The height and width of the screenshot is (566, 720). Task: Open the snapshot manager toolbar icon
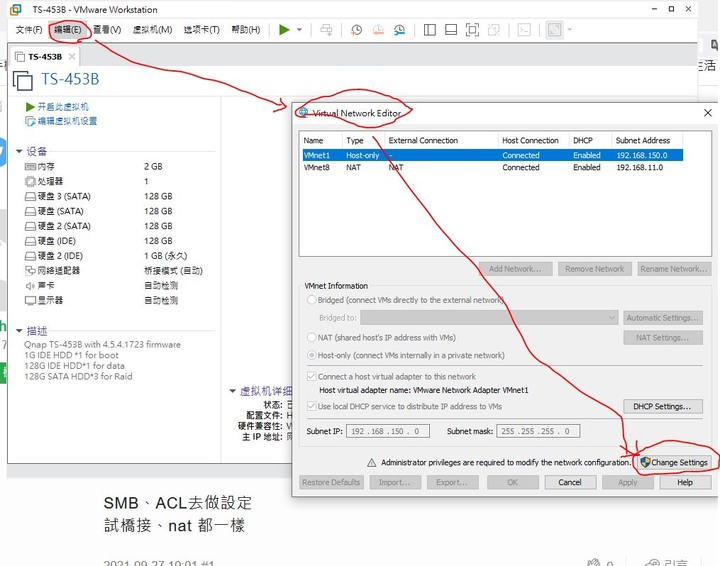click(x=399, y=30)
